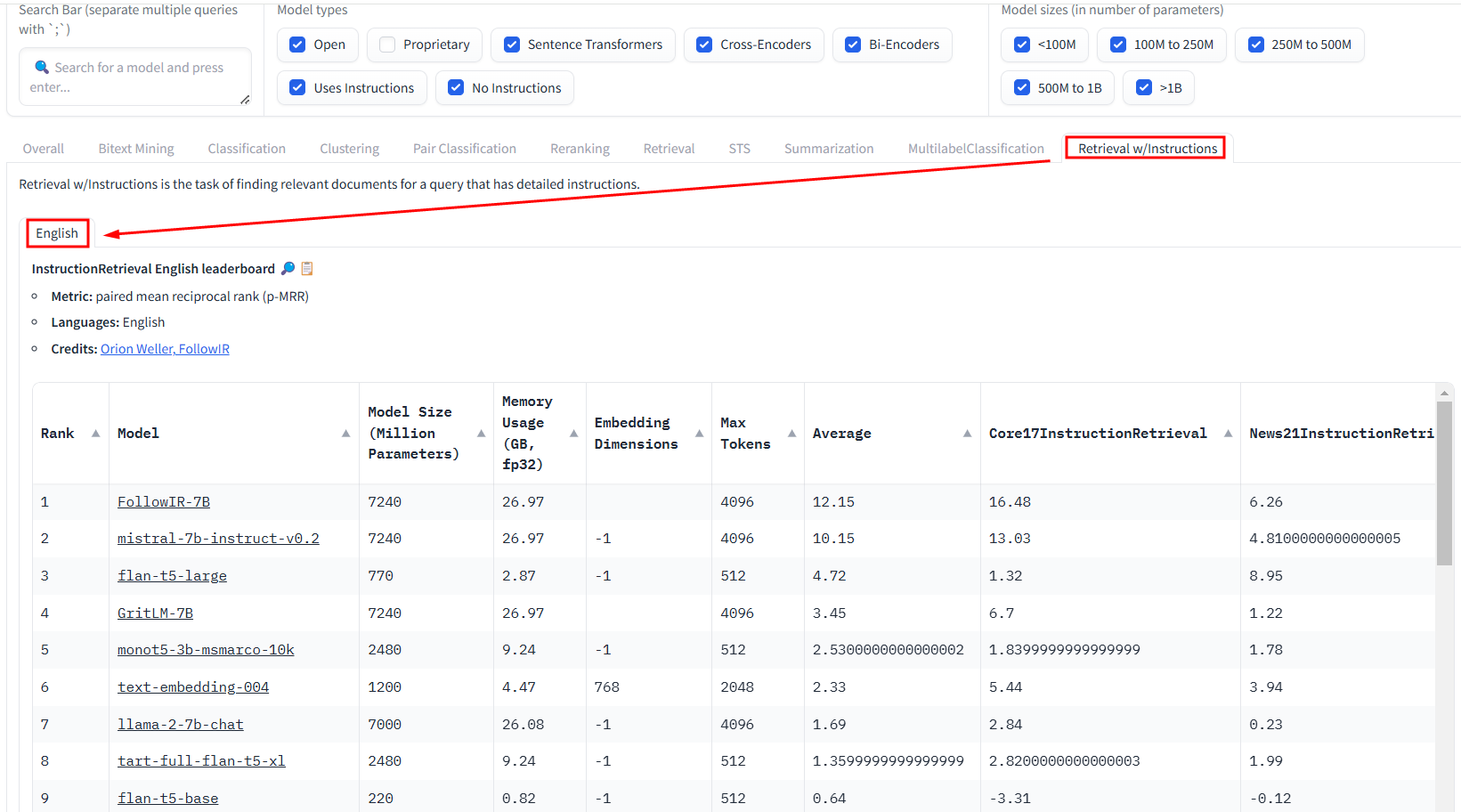Select the Retrieval w/Instructions tab
The image size is (1461, 812).
click(1148, 149)
